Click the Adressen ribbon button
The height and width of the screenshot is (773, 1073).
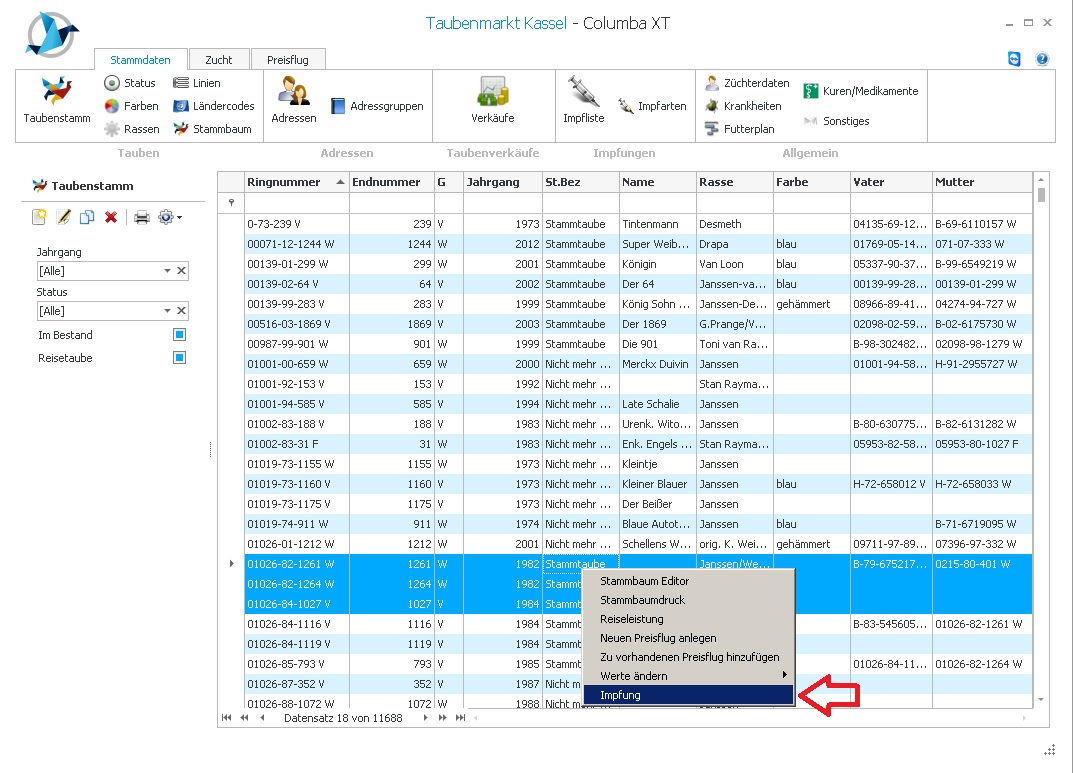click(x=293, y=98)
